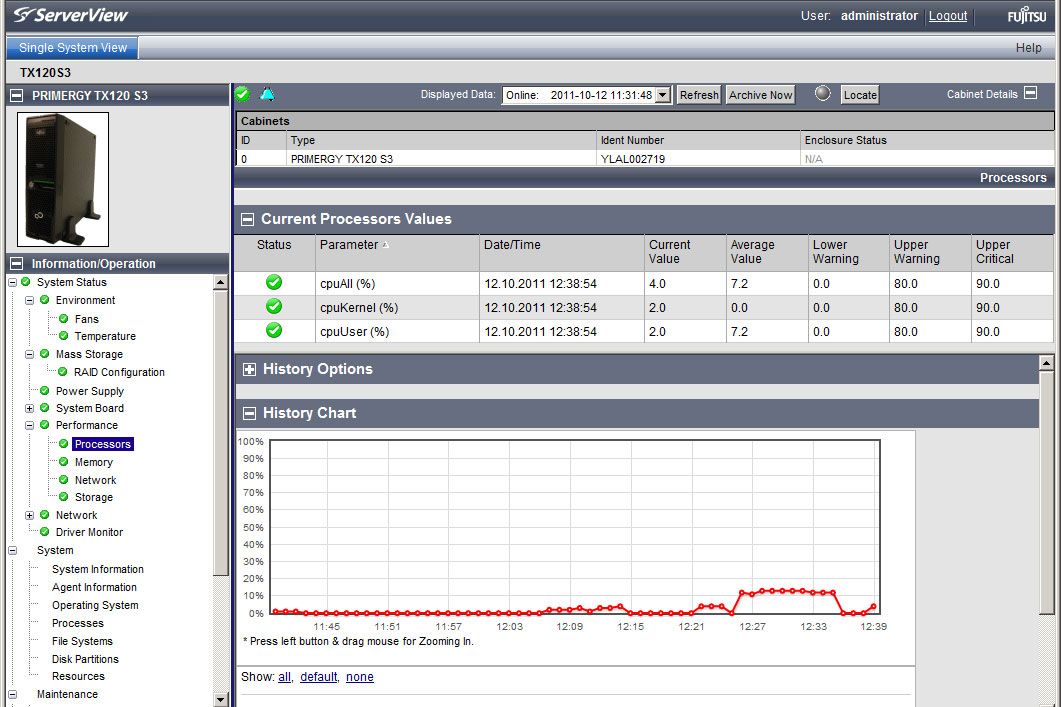Collapse the Maintenance tree node
The height and width of the screenshot is (707, 1061).
(x=12, y=695)
